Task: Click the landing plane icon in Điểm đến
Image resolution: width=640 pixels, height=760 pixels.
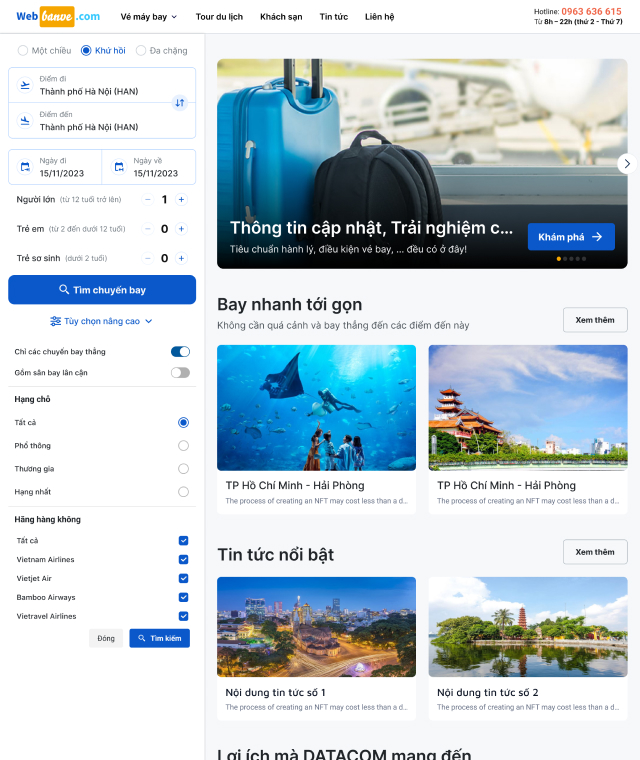Action: click(25, 121)
